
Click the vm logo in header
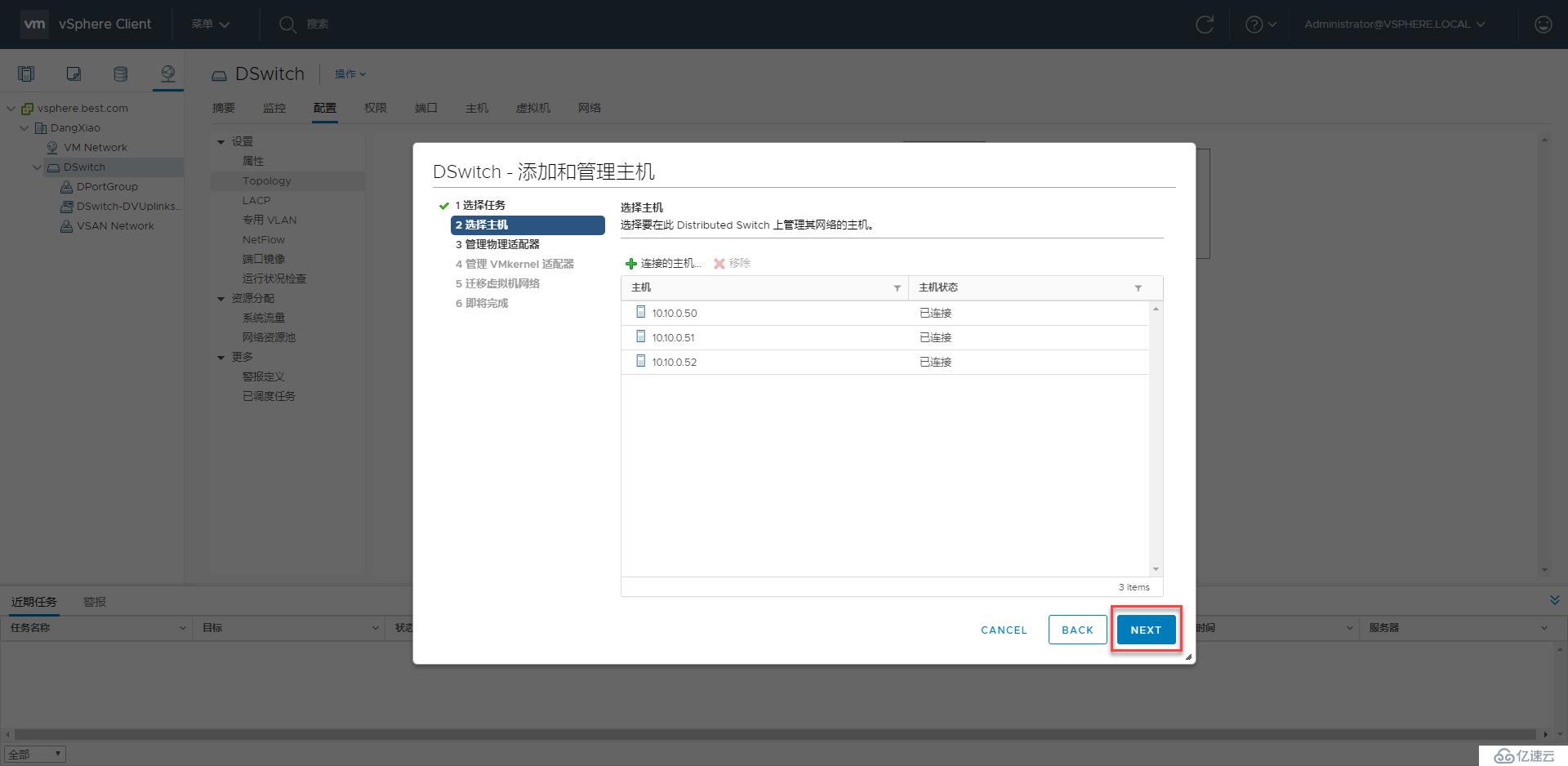[x=34, y=24]
